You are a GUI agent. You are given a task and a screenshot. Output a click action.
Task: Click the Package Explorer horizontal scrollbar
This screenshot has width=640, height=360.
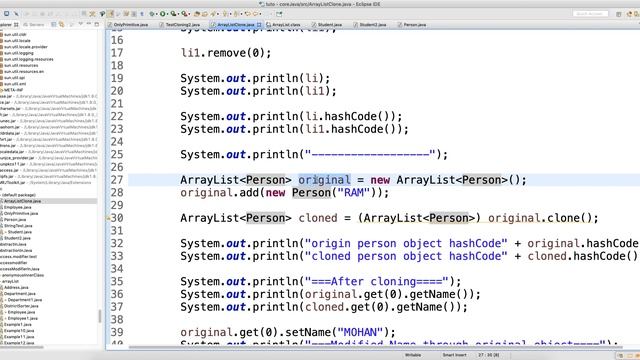coord(22,348)
